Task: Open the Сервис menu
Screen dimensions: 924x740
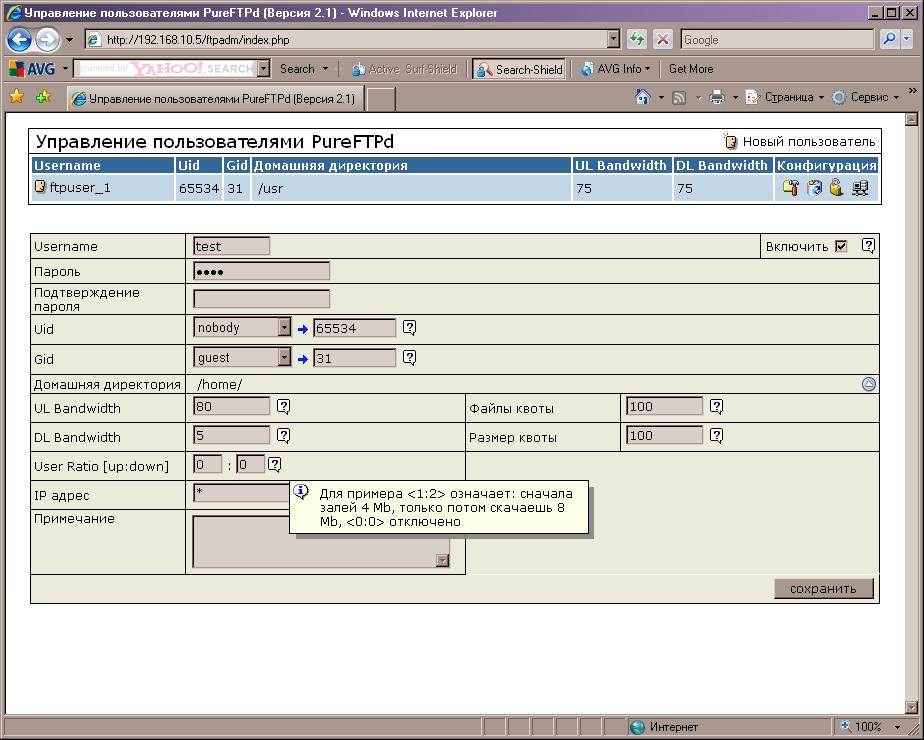Action: [x=868, y=97]
